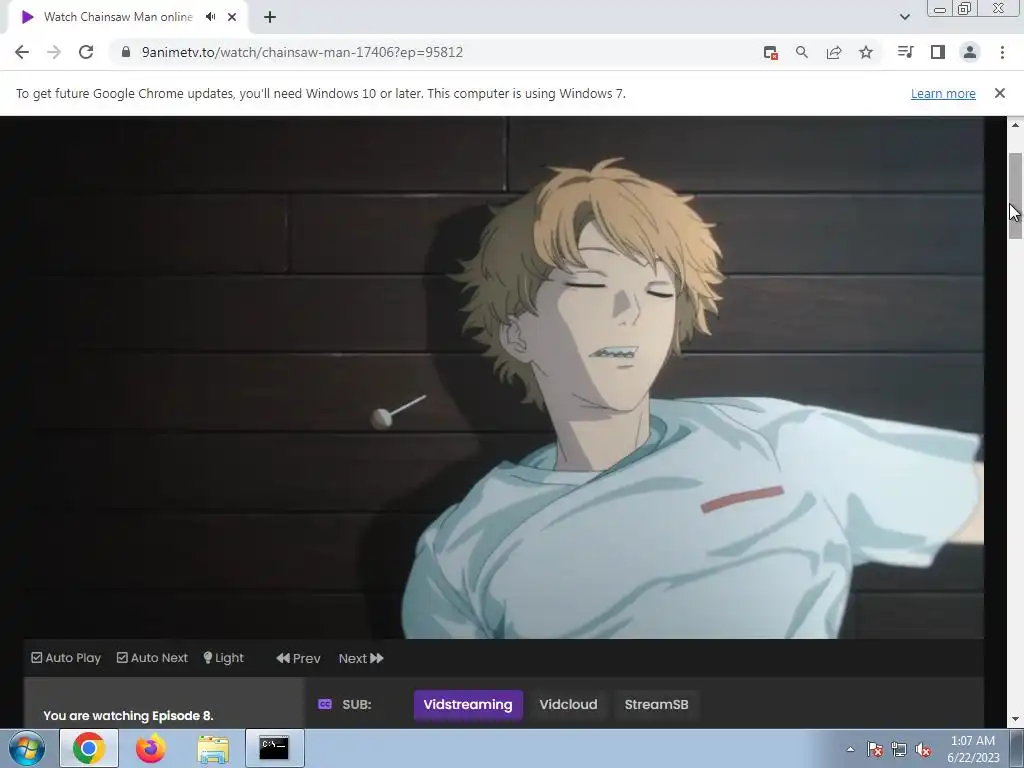Click the video player frame

tap(504, 377)
